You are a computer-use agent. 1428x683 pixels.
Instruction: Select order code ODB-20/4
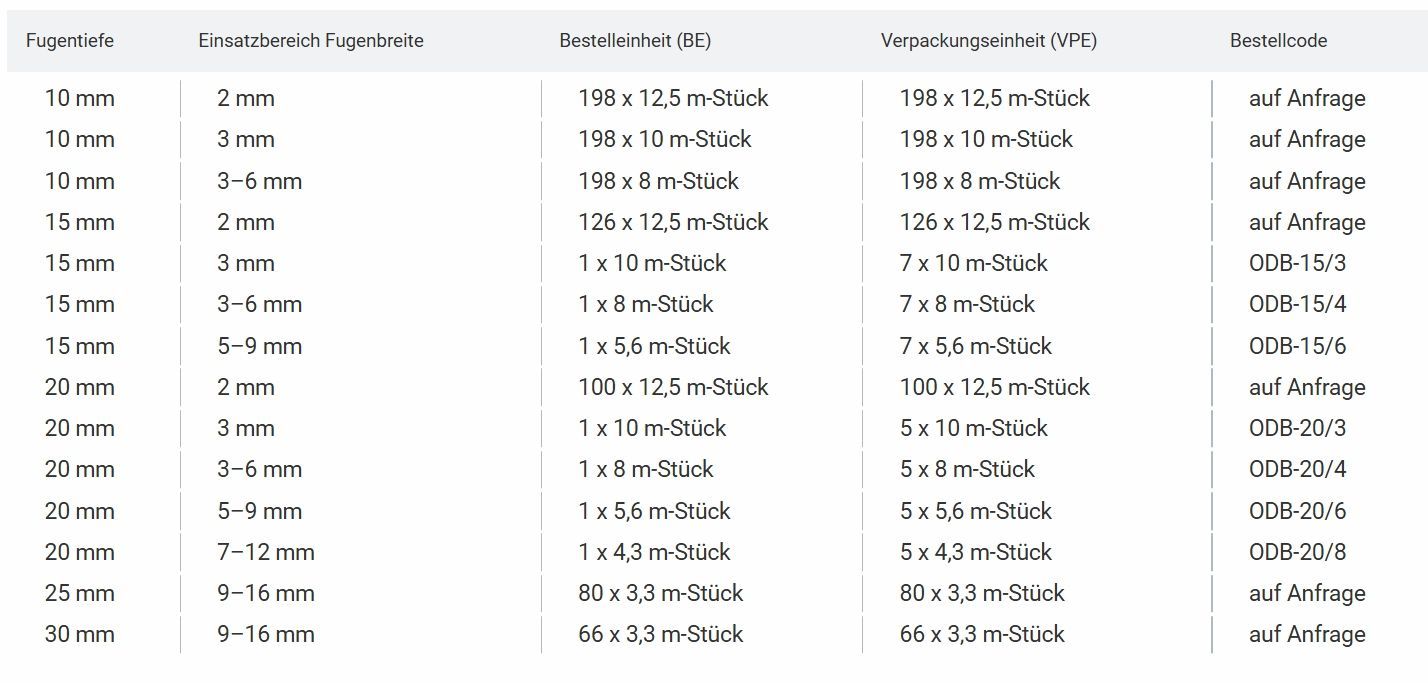[x=1298, y=469]
